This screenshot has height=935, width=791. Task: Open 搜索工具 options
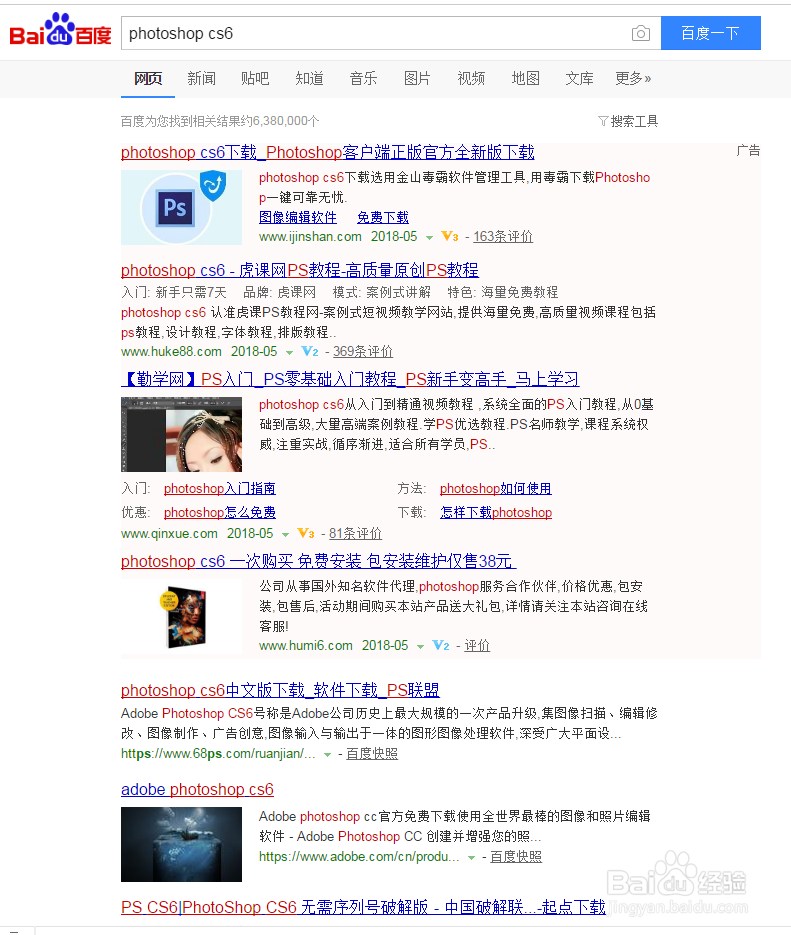click(634, 122)
